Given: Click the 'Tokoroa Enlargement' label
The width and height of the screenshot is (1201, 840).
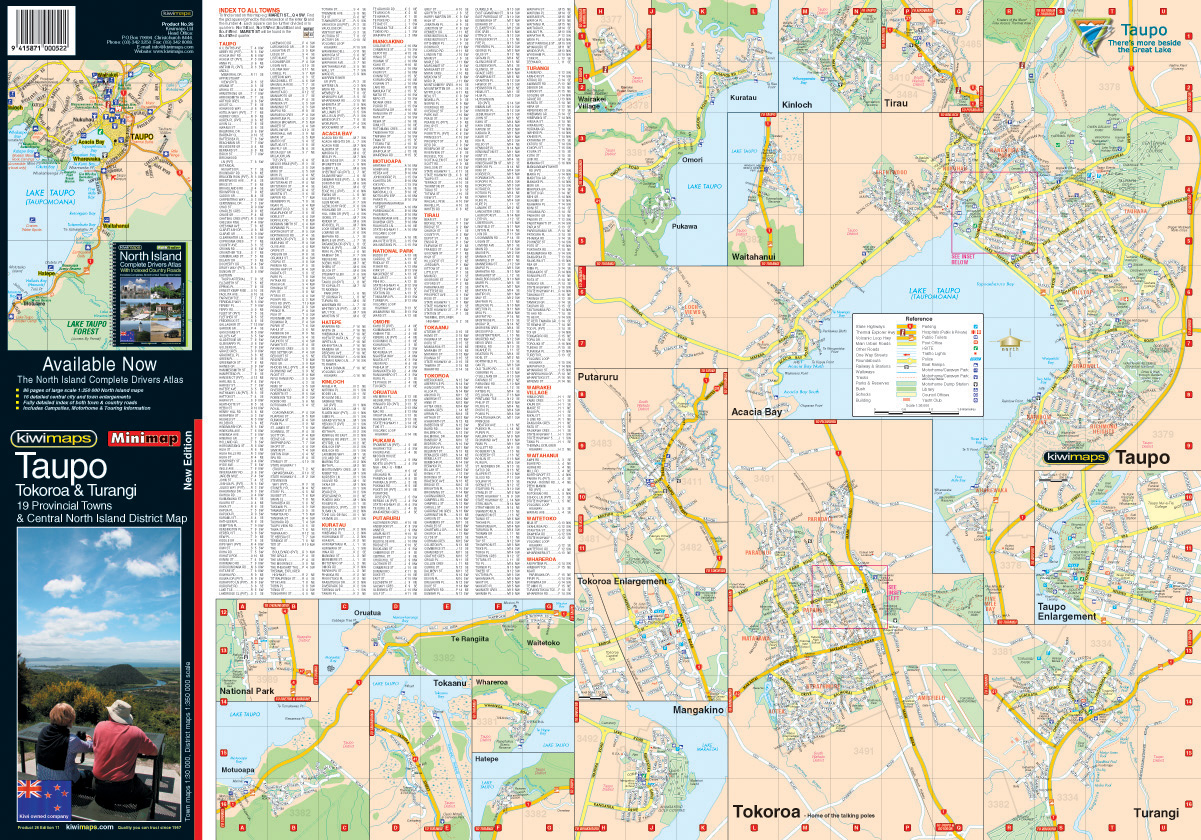Looking at the screenshot, I should pyautogui.click(x=622, y=581).
